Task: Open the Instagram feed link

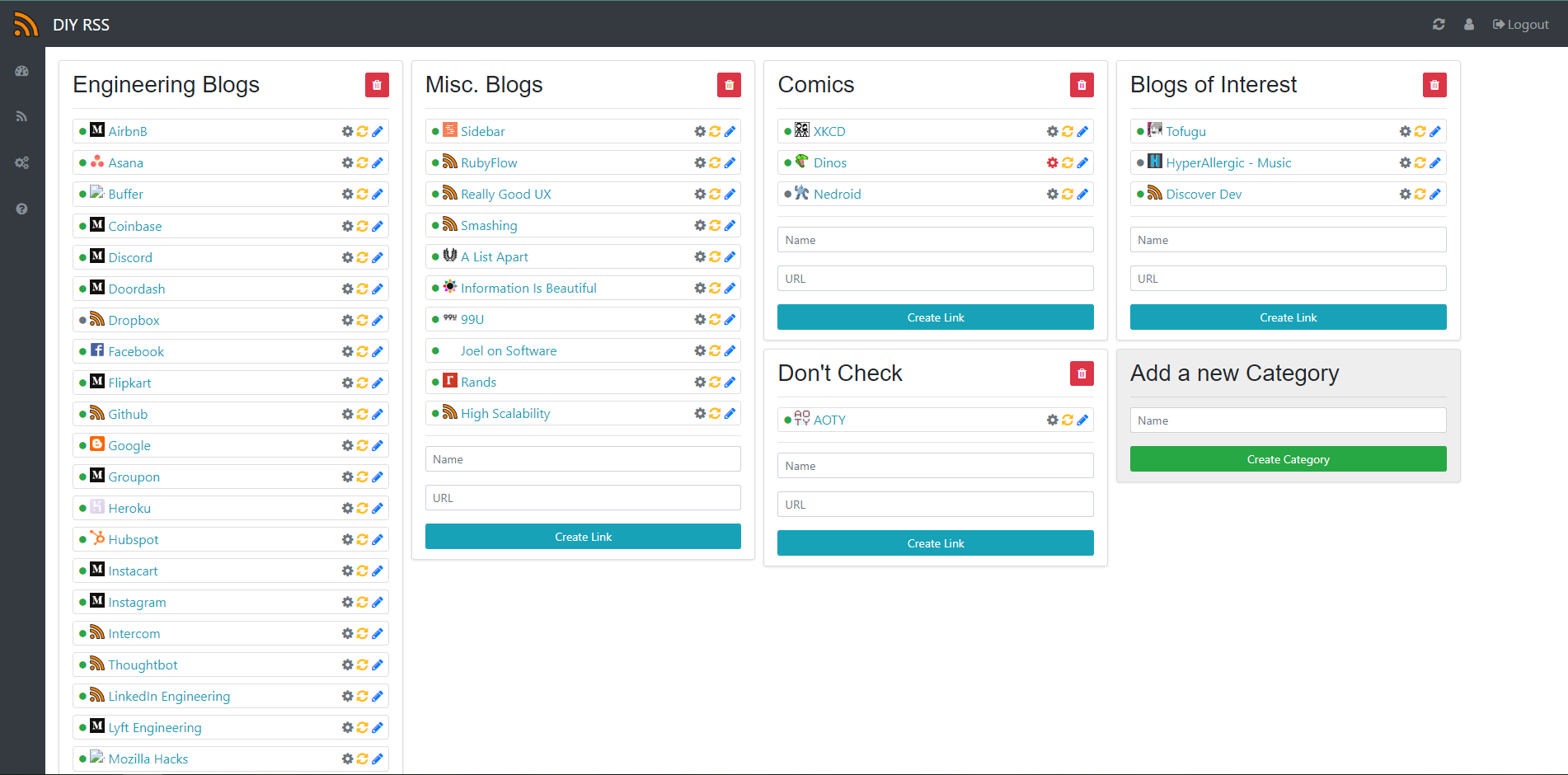Action: pos(137,602)
